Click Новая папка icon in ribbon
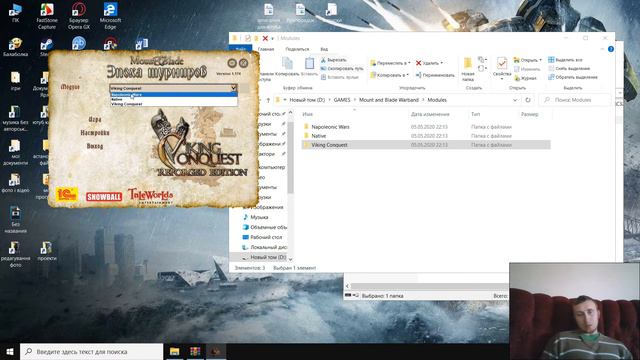 (468, 69)
